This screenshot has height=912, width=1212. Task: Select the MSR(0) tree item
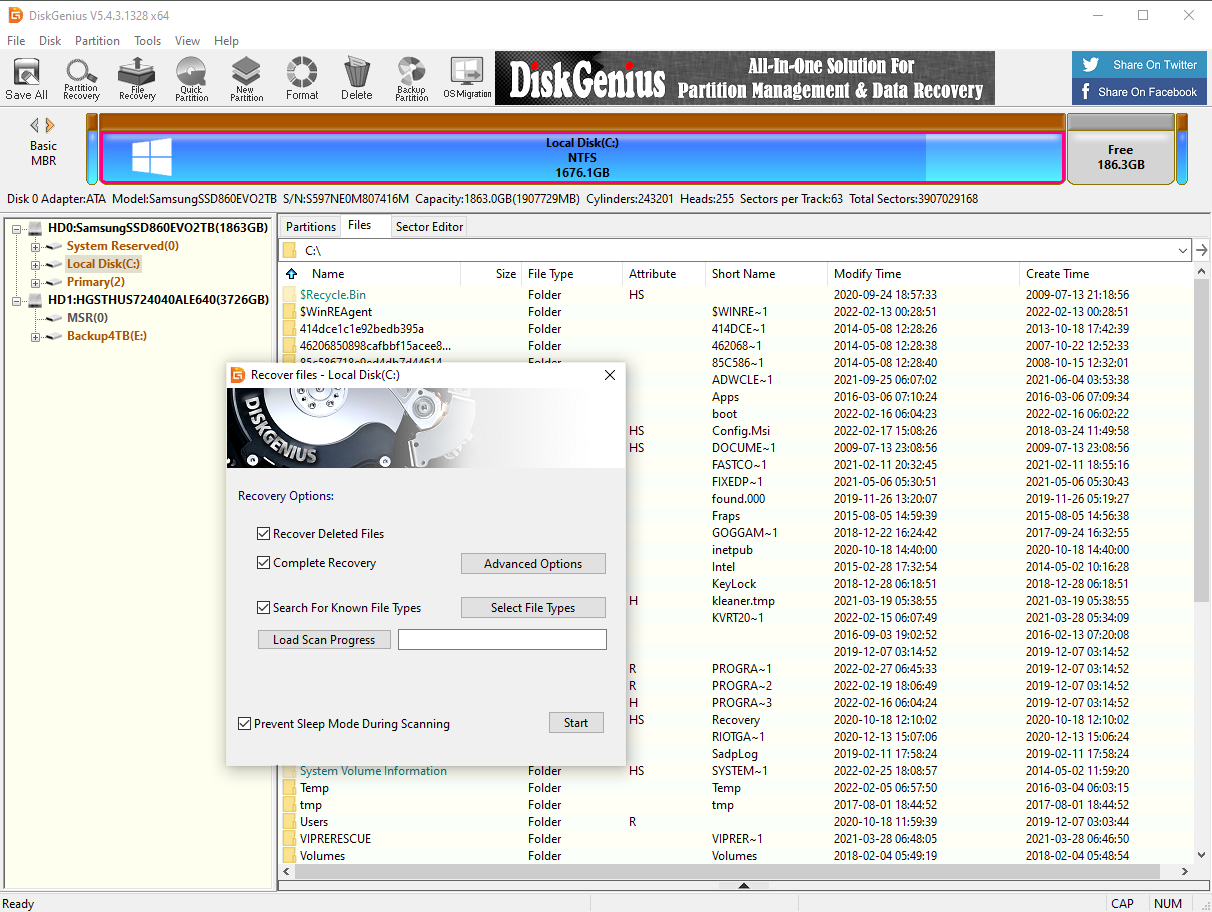click(x=87, y=318)
